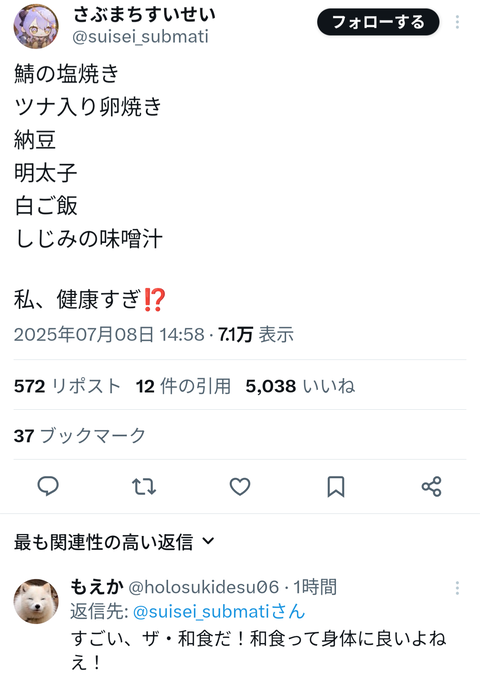View the 572 リポスト list

pos(67,386)
